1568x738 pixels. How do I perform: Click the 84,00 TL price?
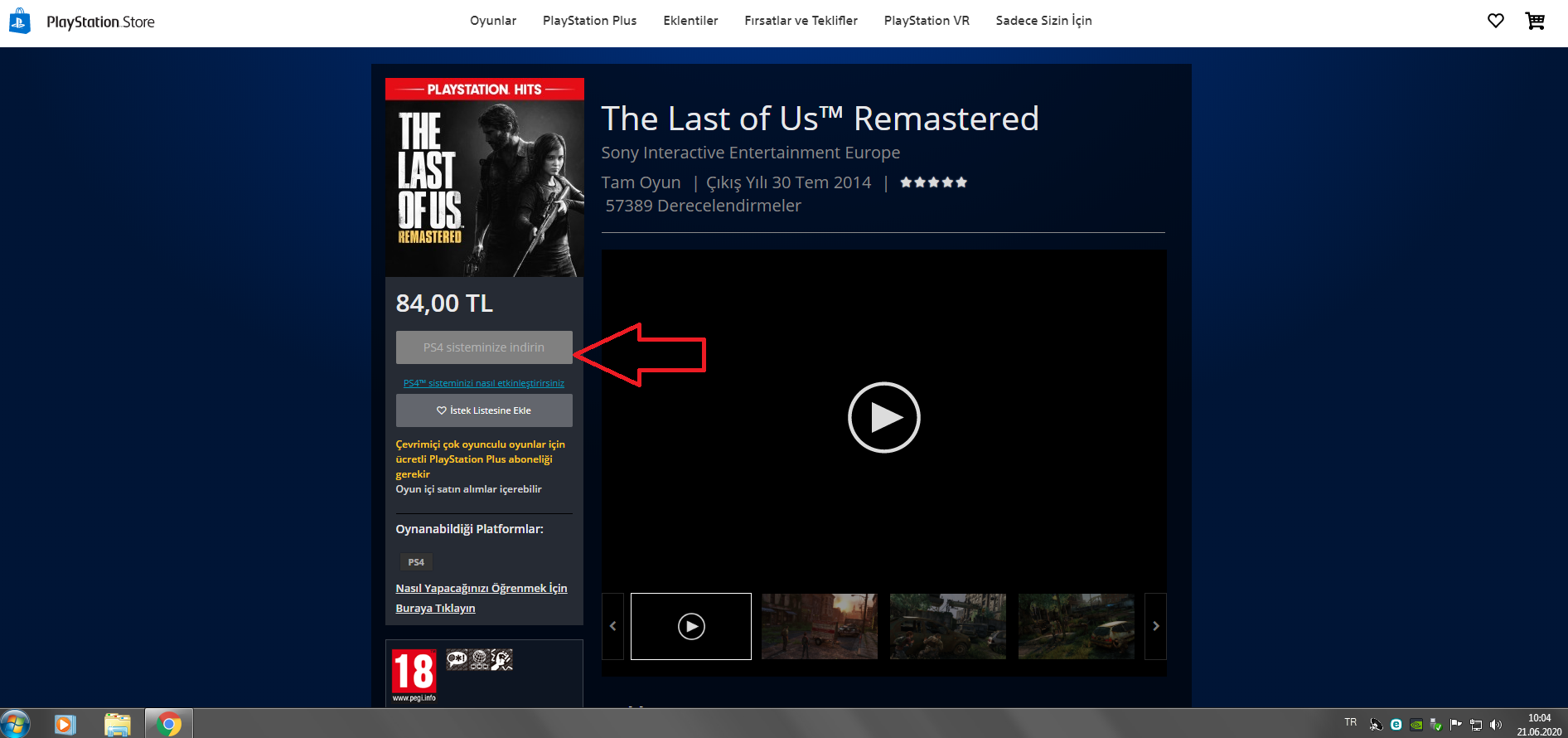pos(444,303)
